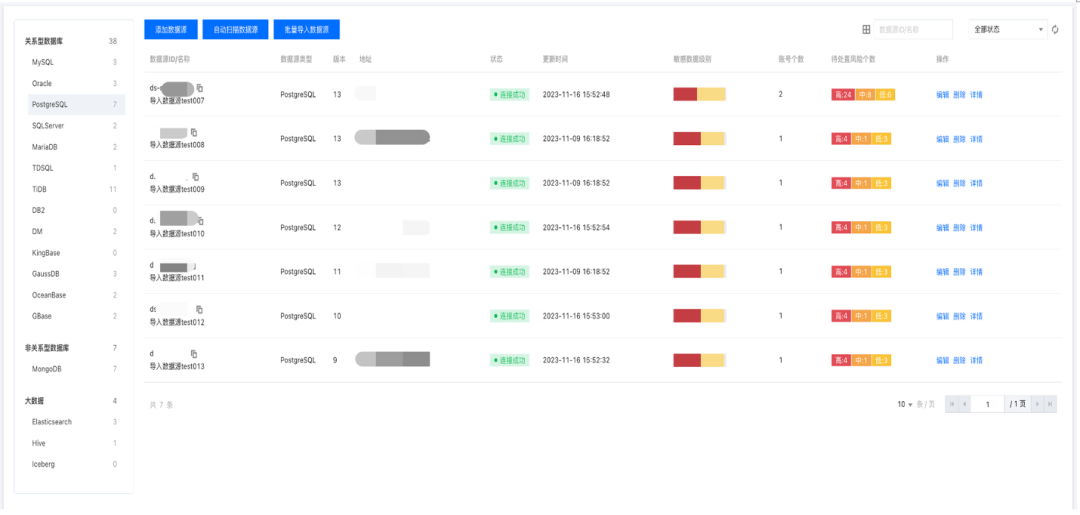Select MySQL in the database sidebar
1080x515 pixels.
[76, 62]
